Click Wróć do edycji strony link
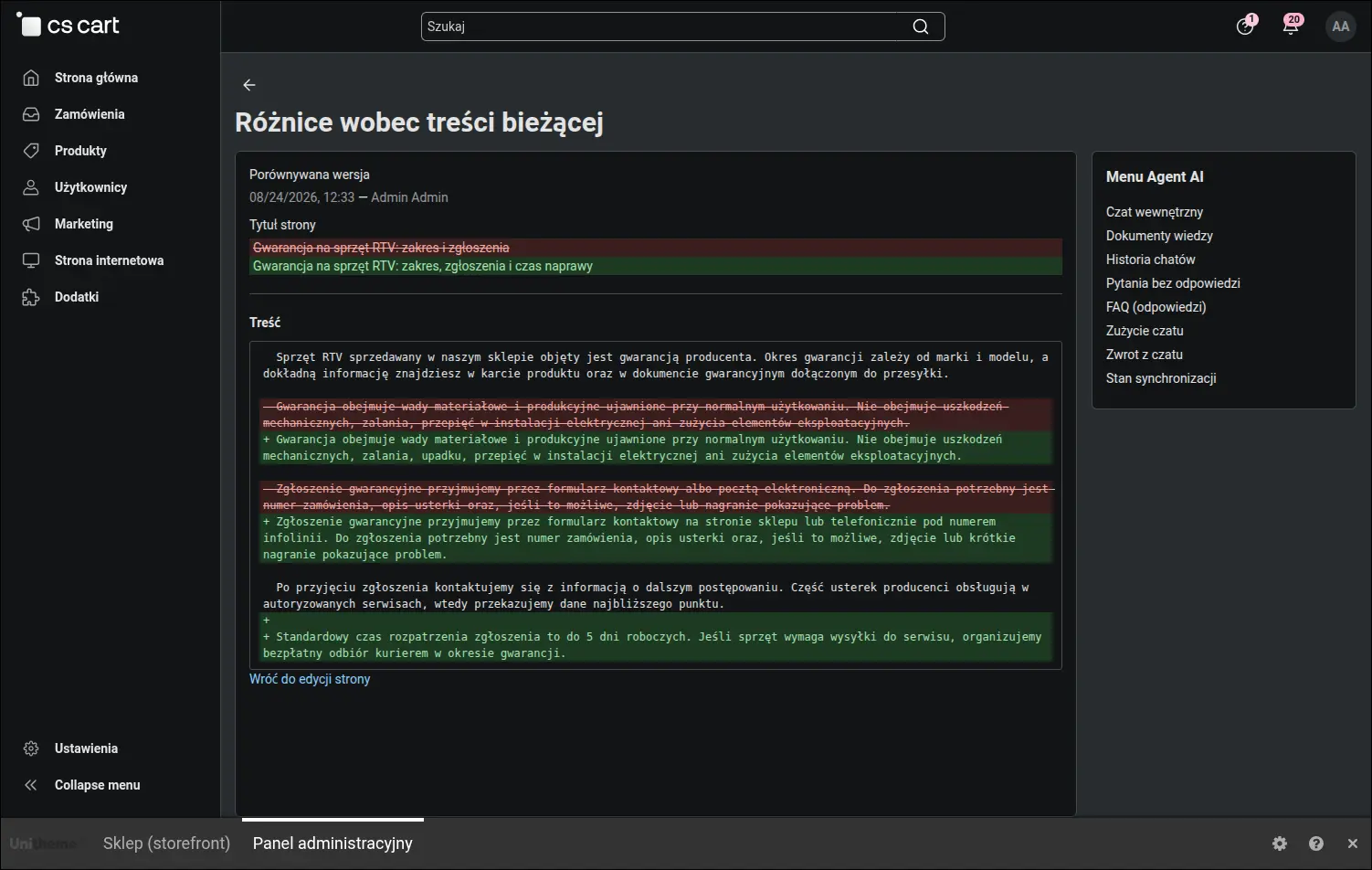Image resolution: width=1372 pixels, height=870 pixels. click(x=310, y=679)
